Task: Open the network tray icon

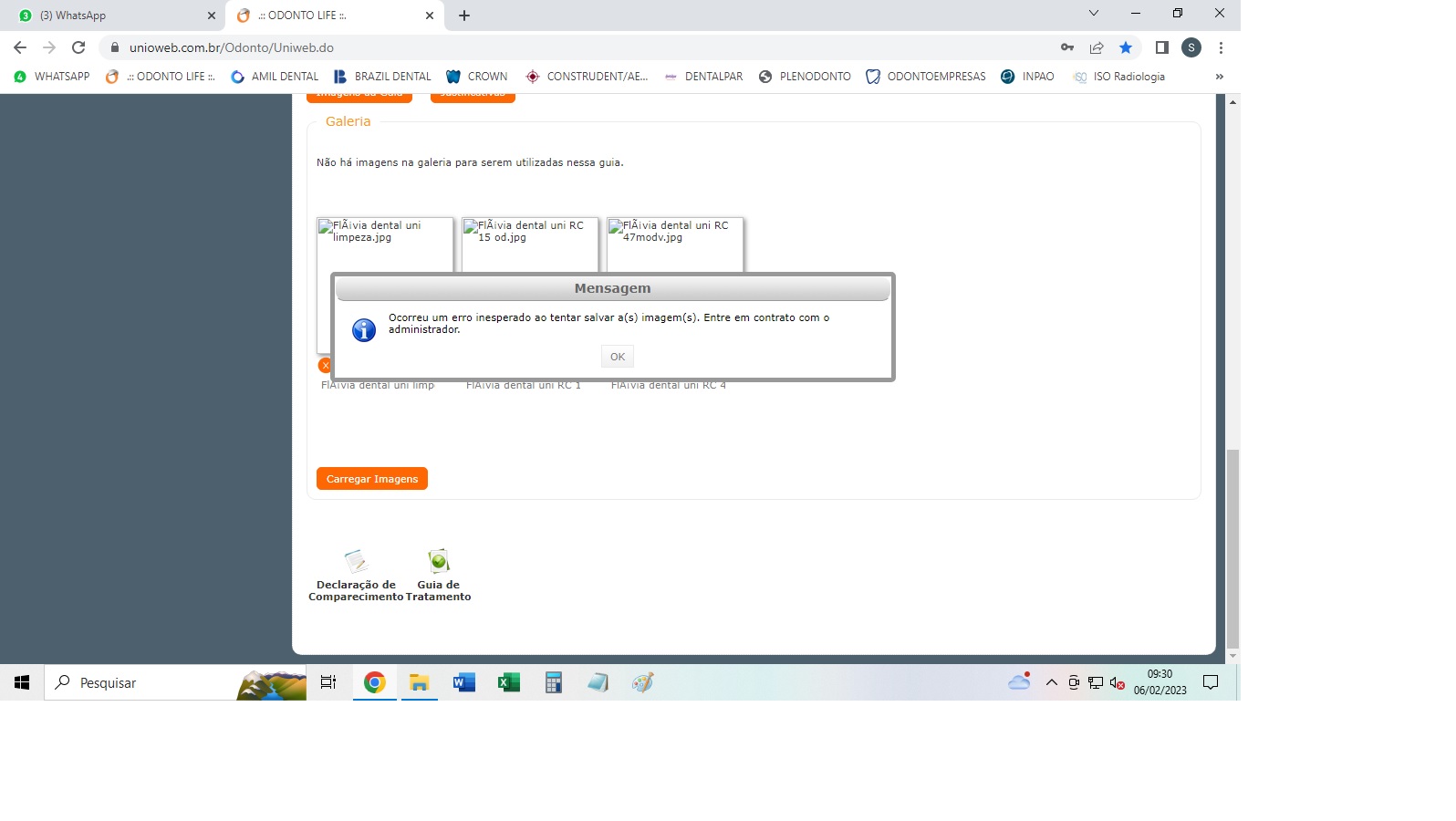Action: point(1096,682)
